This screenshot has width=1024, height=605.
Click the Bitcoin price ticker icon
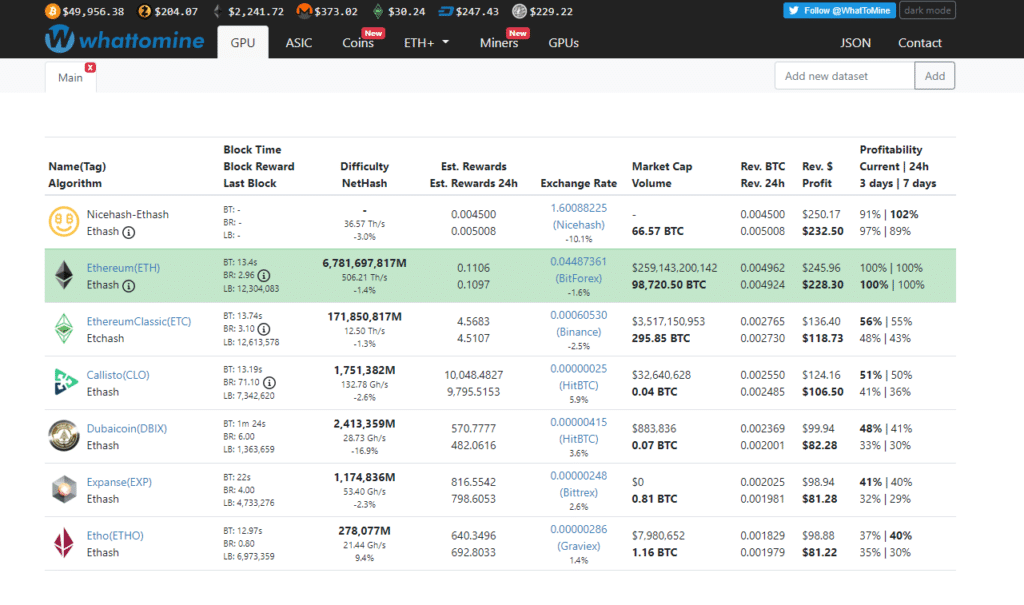52,11
